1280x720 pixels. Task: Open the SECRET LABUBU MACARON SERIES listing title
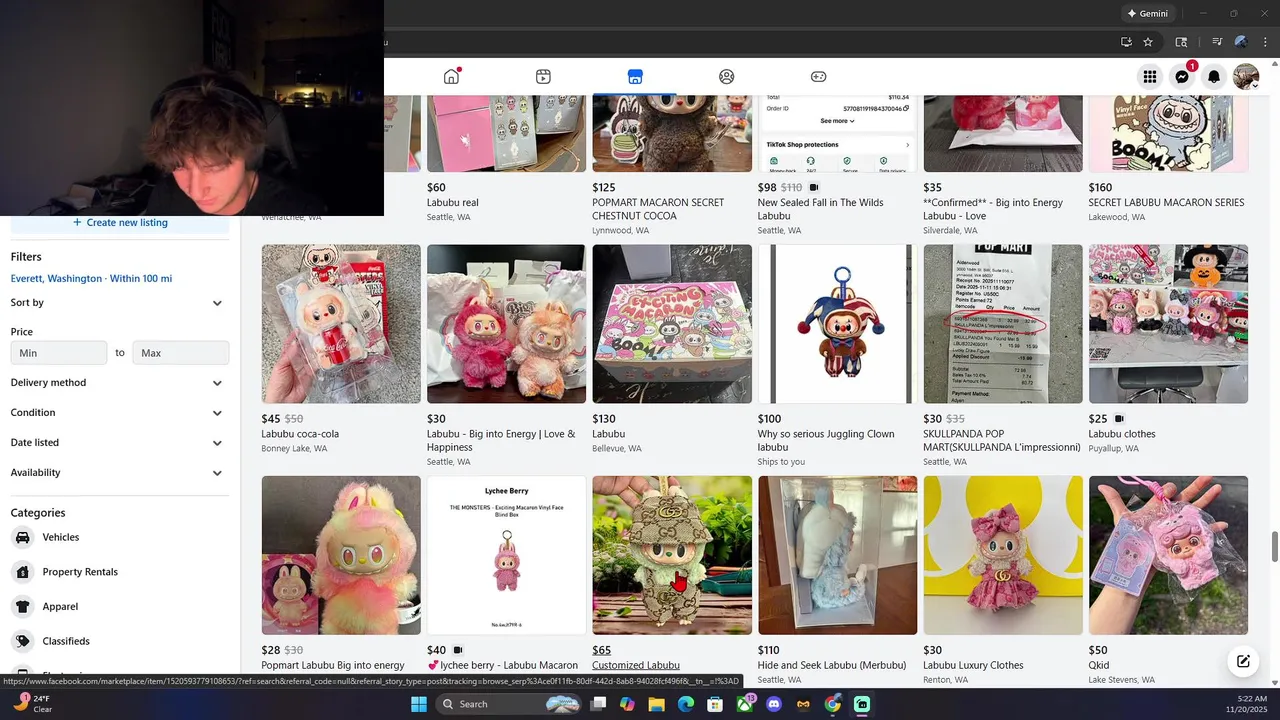[1166, 202]
